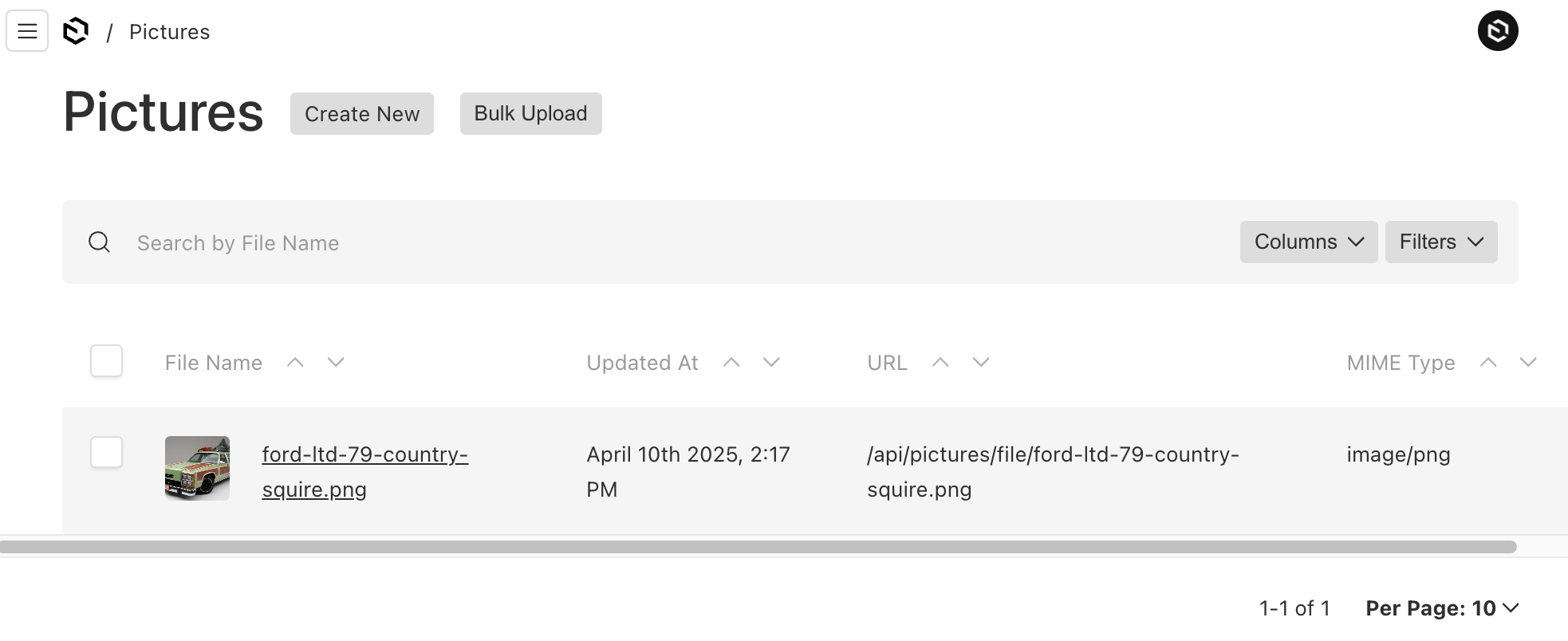Click the Search by File Name field
The image size is (1568, 641).
pos(638,242)
